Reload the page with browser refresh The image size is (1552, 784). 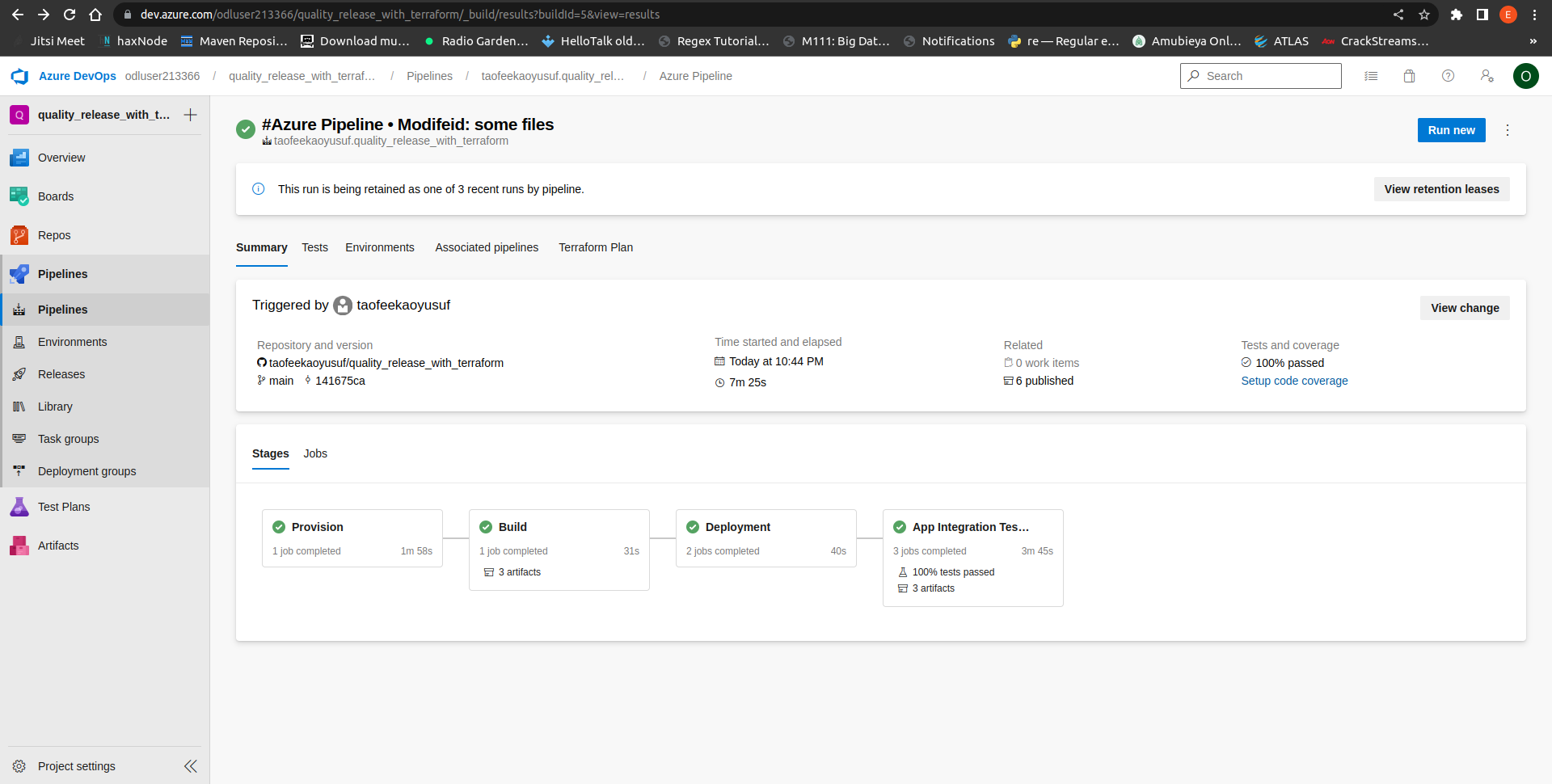pos(70,15)
